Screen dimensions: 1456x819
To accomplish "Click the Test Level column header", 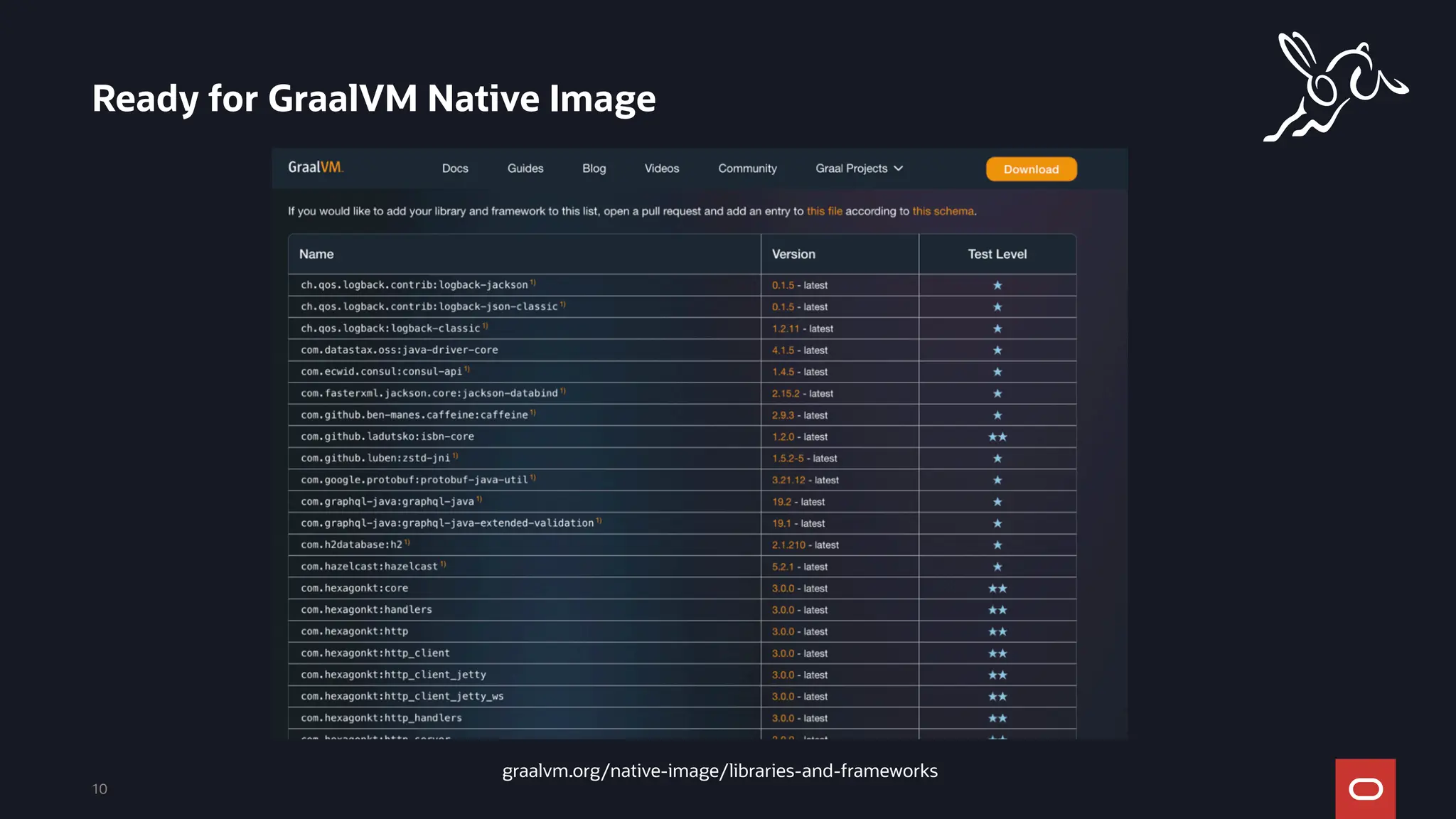I will coord(997,254).
